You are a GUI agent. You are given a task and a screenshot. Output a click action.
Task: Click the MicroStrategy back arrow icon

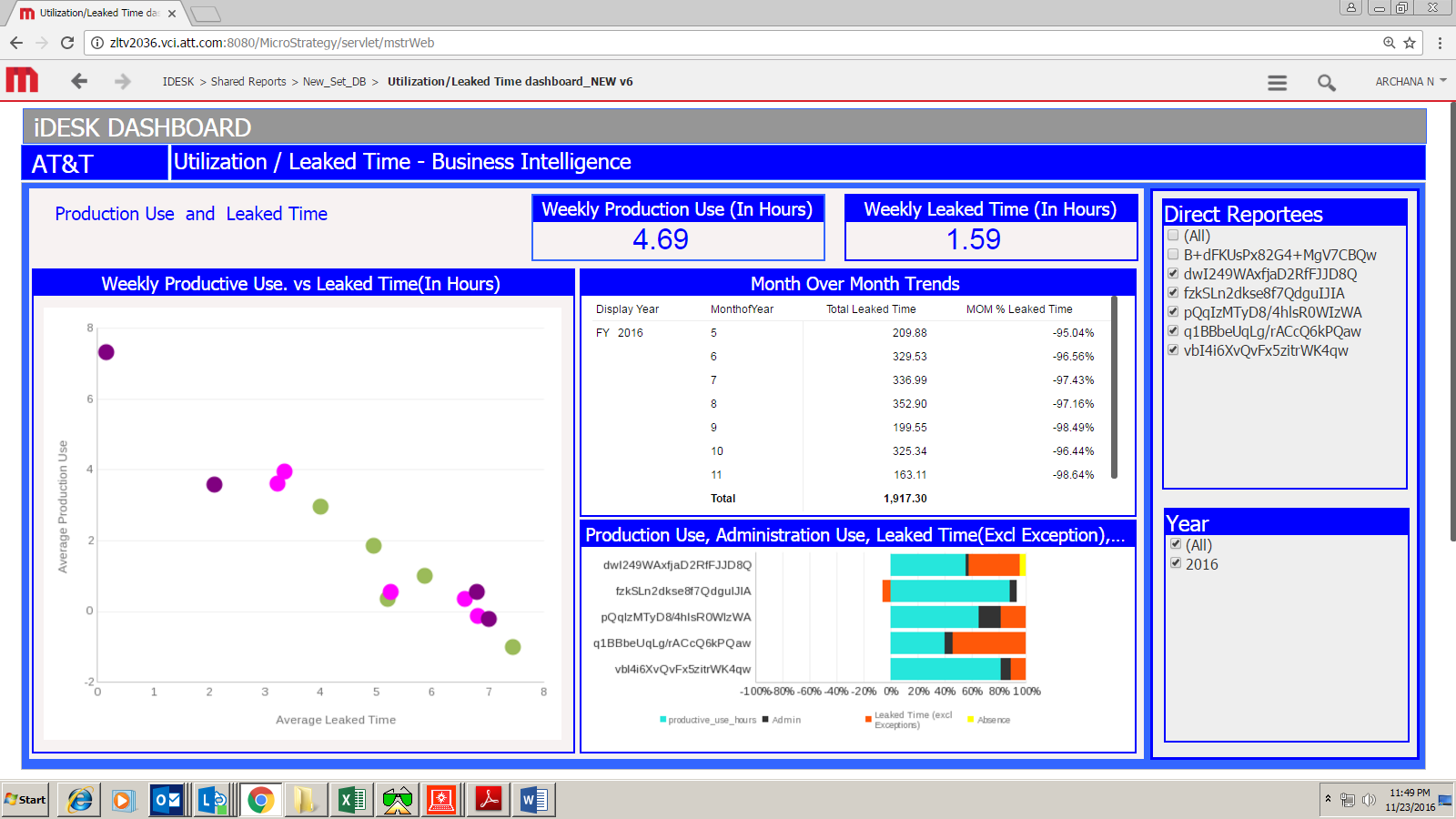point(79,81)
